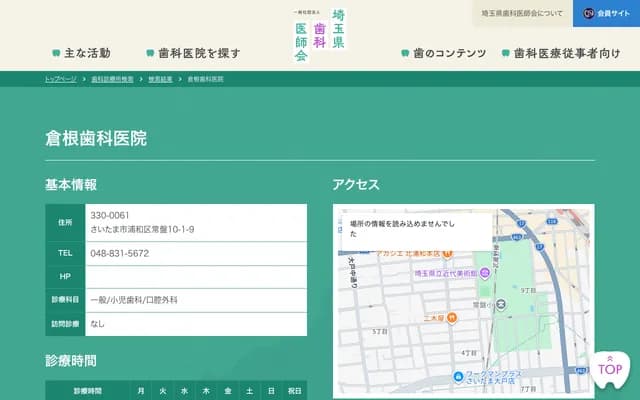Select the アカシエ 北浦和本店 restaurant marker
Screen dimensions: 640x400
coord(447,254)
